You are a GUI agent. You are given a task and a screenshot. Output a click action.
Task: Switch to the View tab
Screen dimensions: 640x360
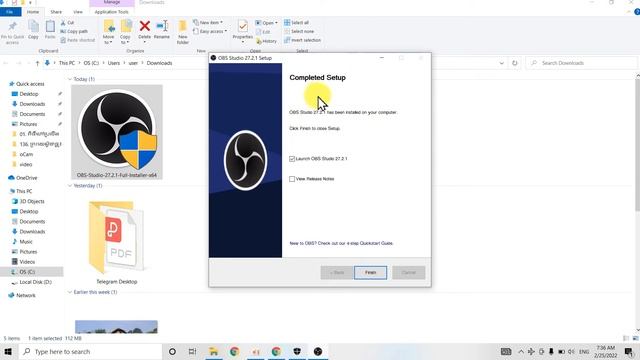[x=78, y=12]
